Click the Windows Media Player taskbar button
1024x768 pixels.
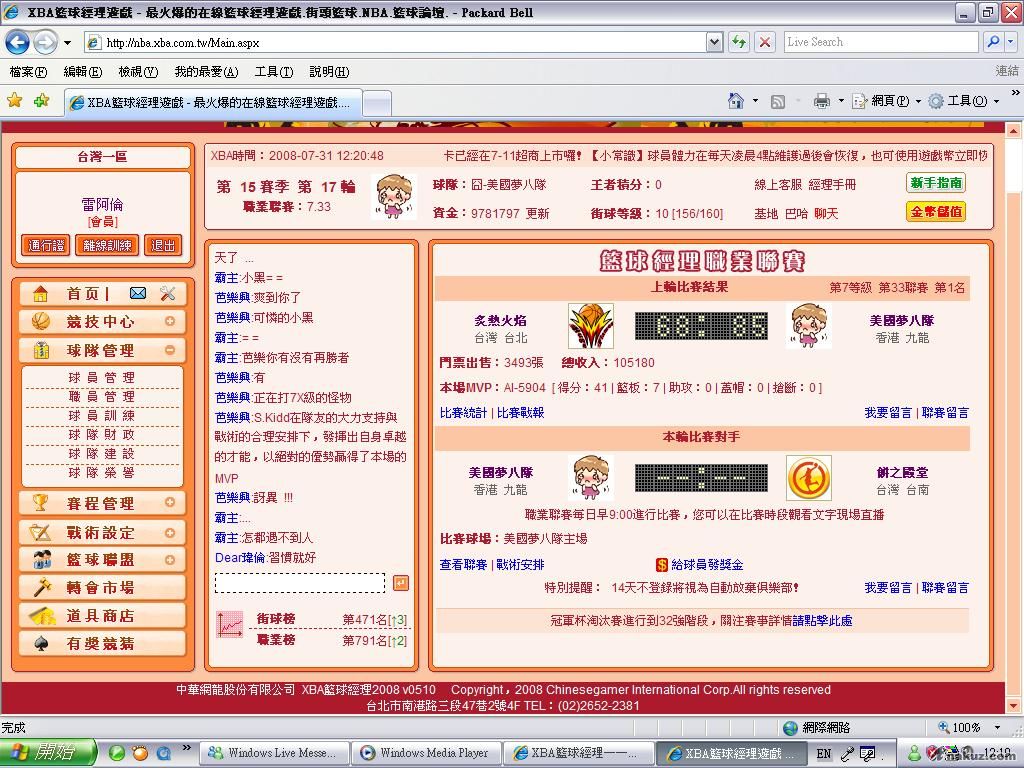(x=425, y=753)
